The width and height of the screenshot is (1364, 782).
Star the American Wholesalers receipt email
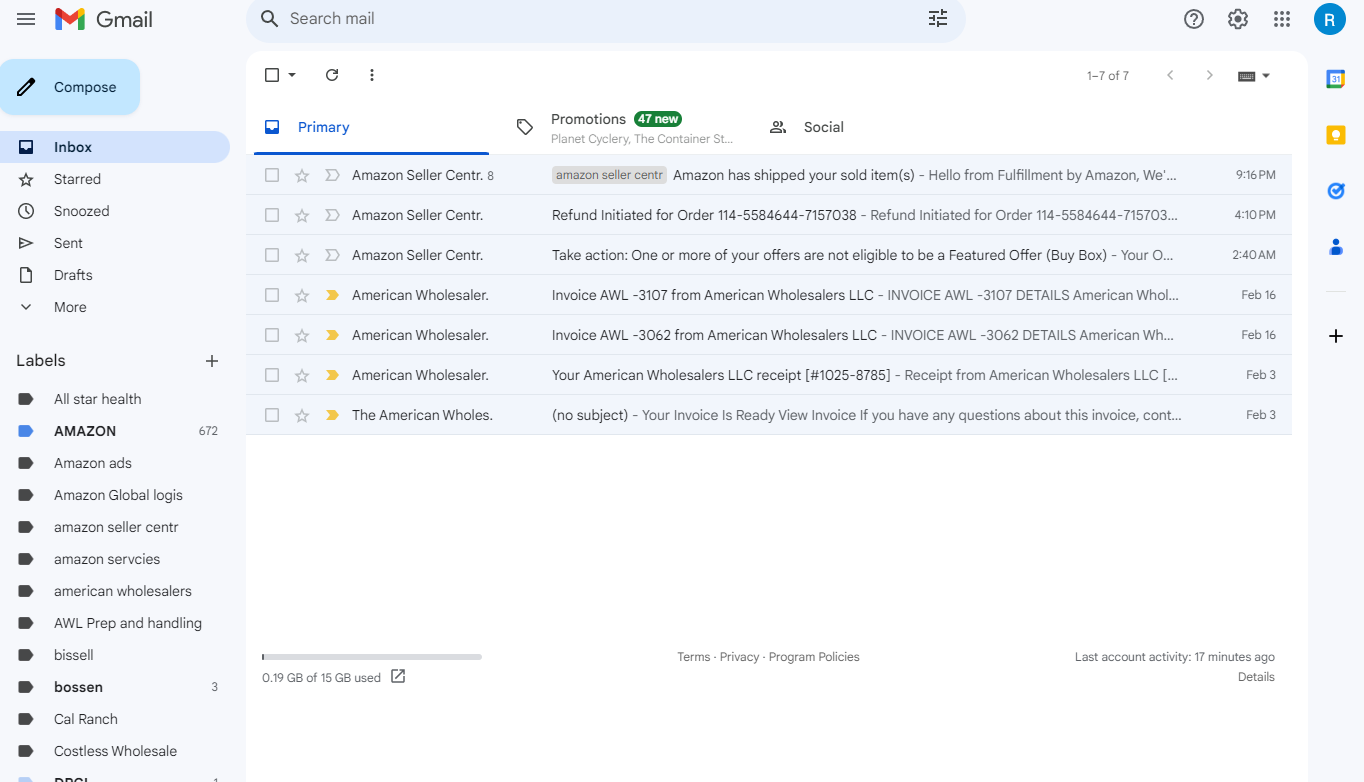point(302,375)
